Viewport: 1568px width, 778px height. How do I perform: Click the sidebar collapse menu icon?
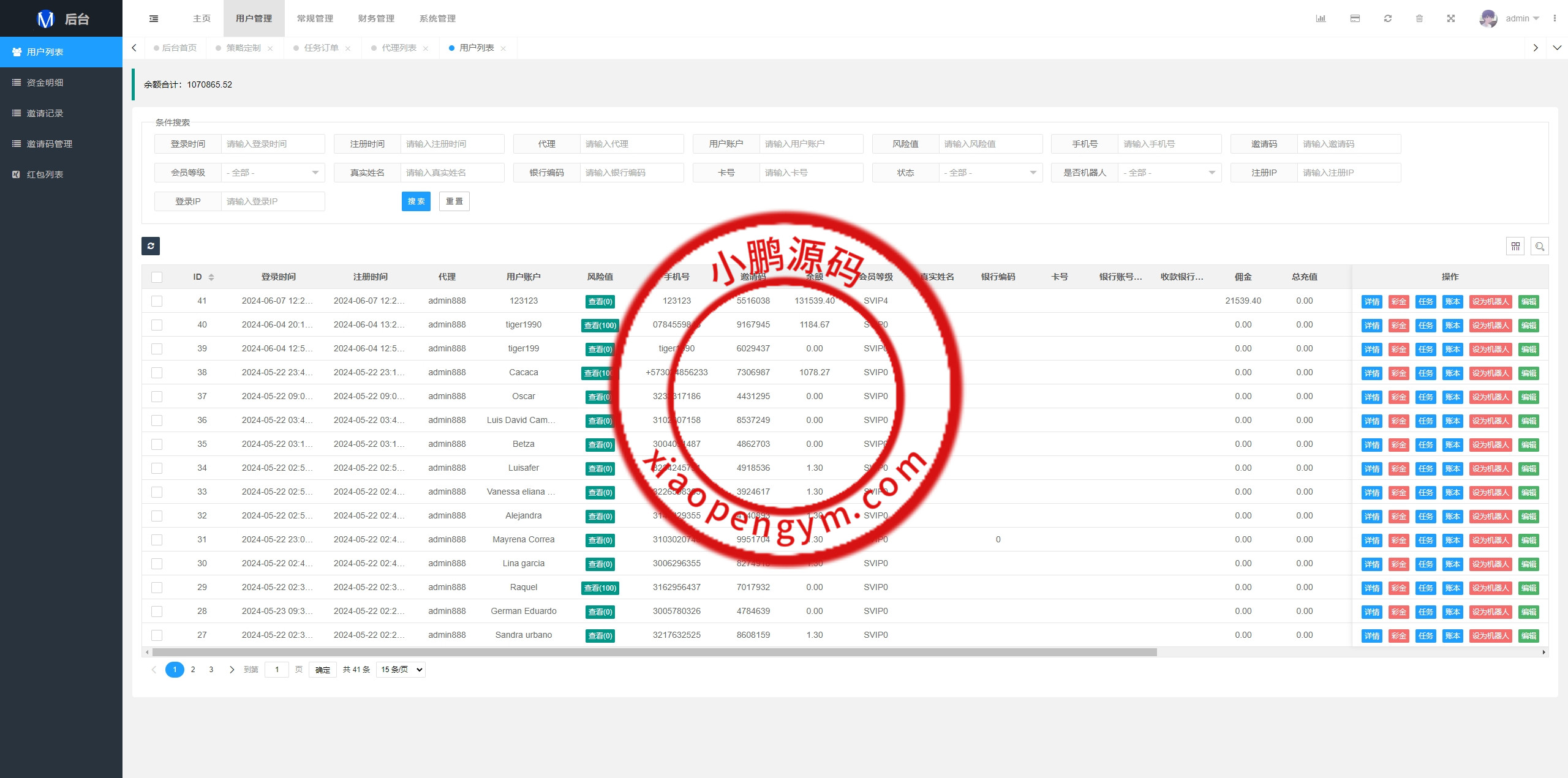point(154,18)
